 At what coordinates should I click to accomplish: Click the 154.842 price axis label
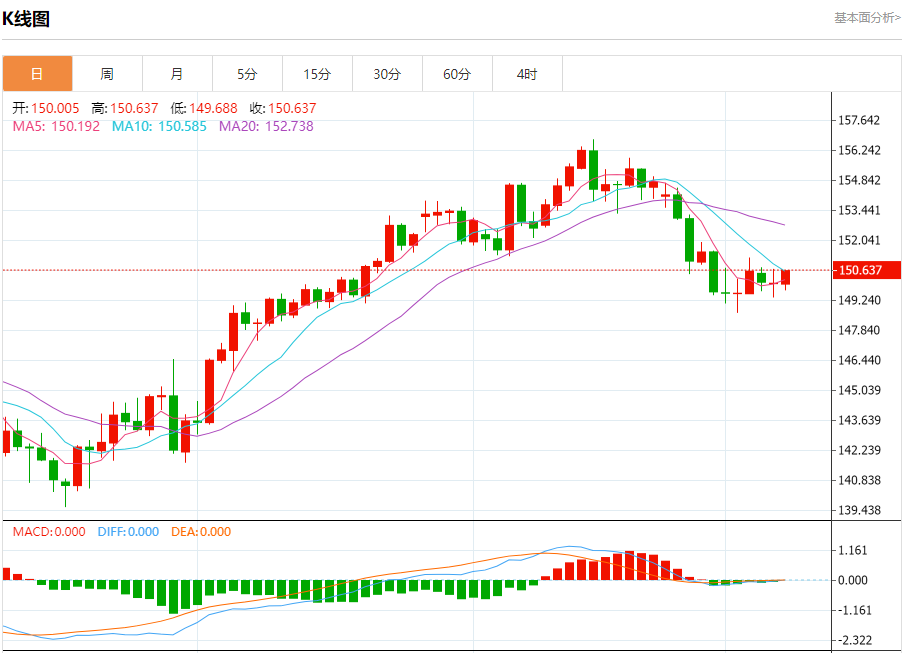pyautogui.click(x=859, y=180)
